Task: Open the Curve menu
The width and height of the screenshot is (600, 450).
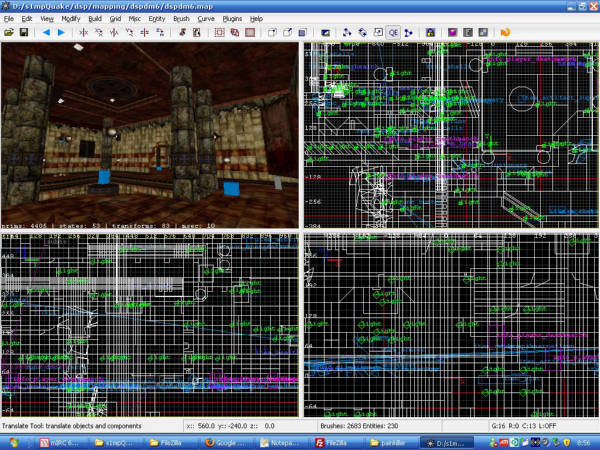Action: (x=206, y=19)
